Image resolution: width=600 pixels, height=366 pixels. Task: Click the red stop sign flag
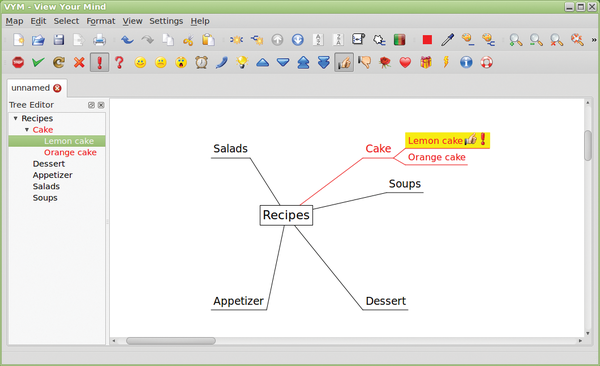(18, 62)
